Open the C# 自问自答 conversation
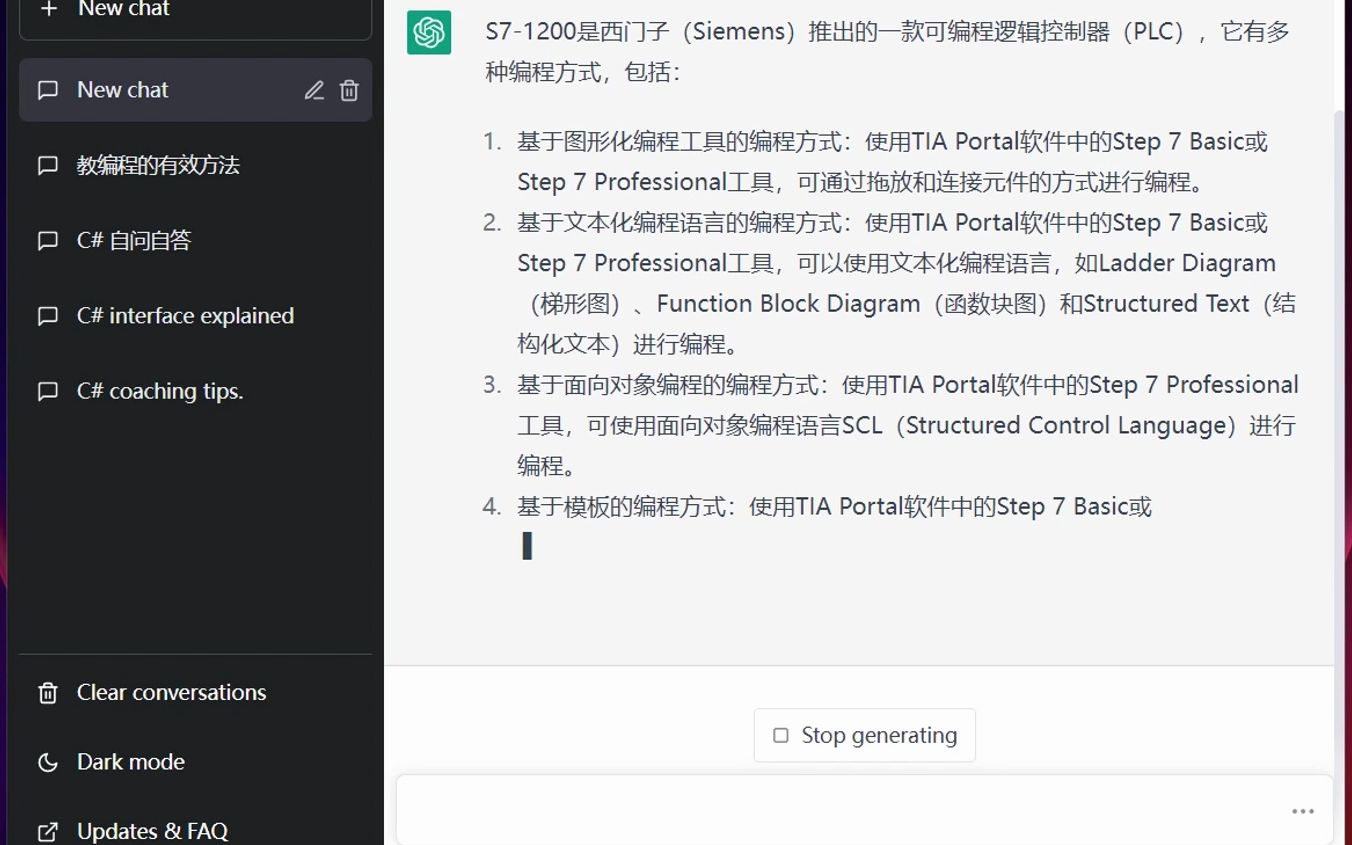 pos(195,241)
